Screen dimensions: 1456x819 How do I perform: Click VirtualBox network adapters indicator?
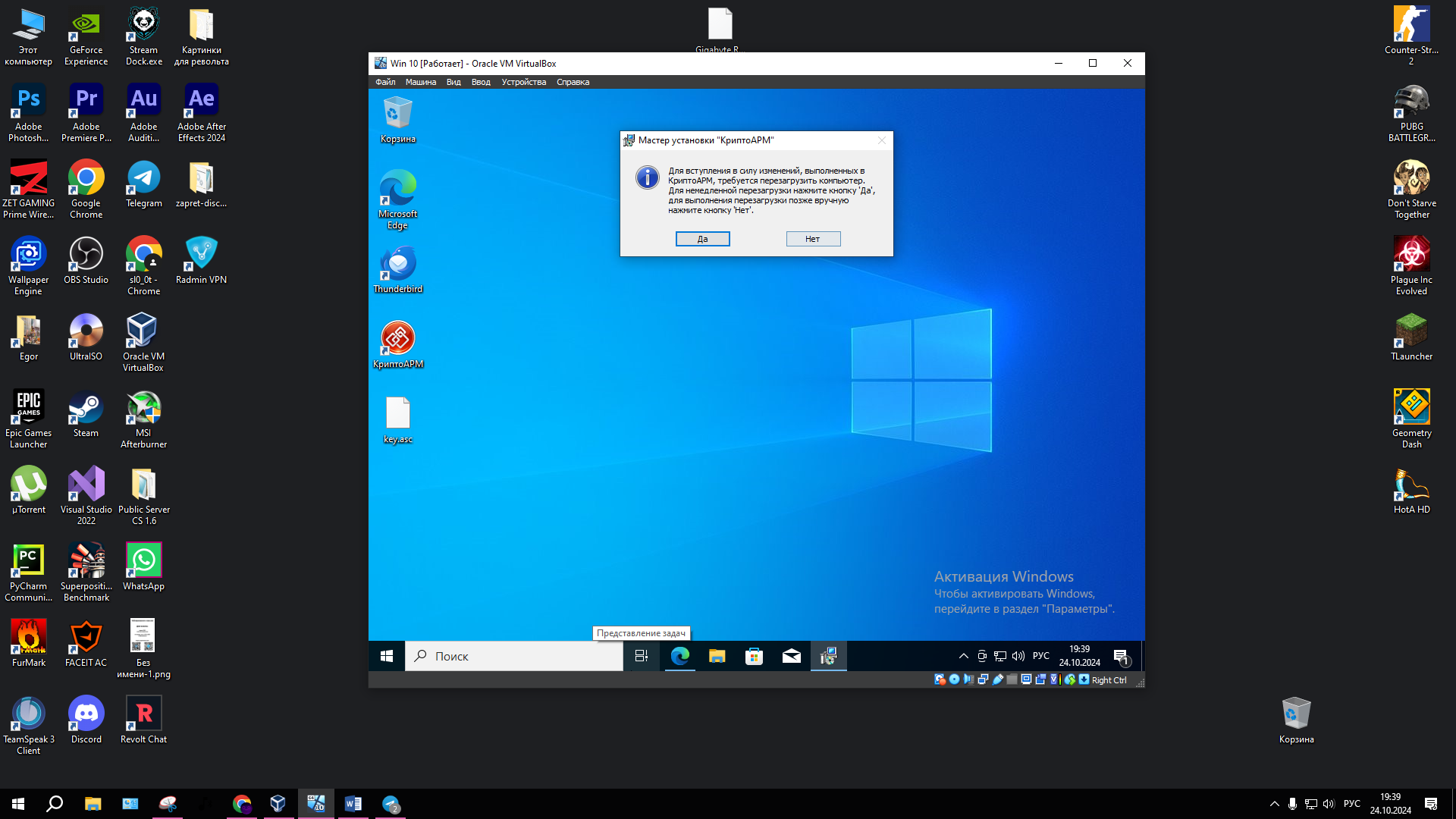click(983, 679)
